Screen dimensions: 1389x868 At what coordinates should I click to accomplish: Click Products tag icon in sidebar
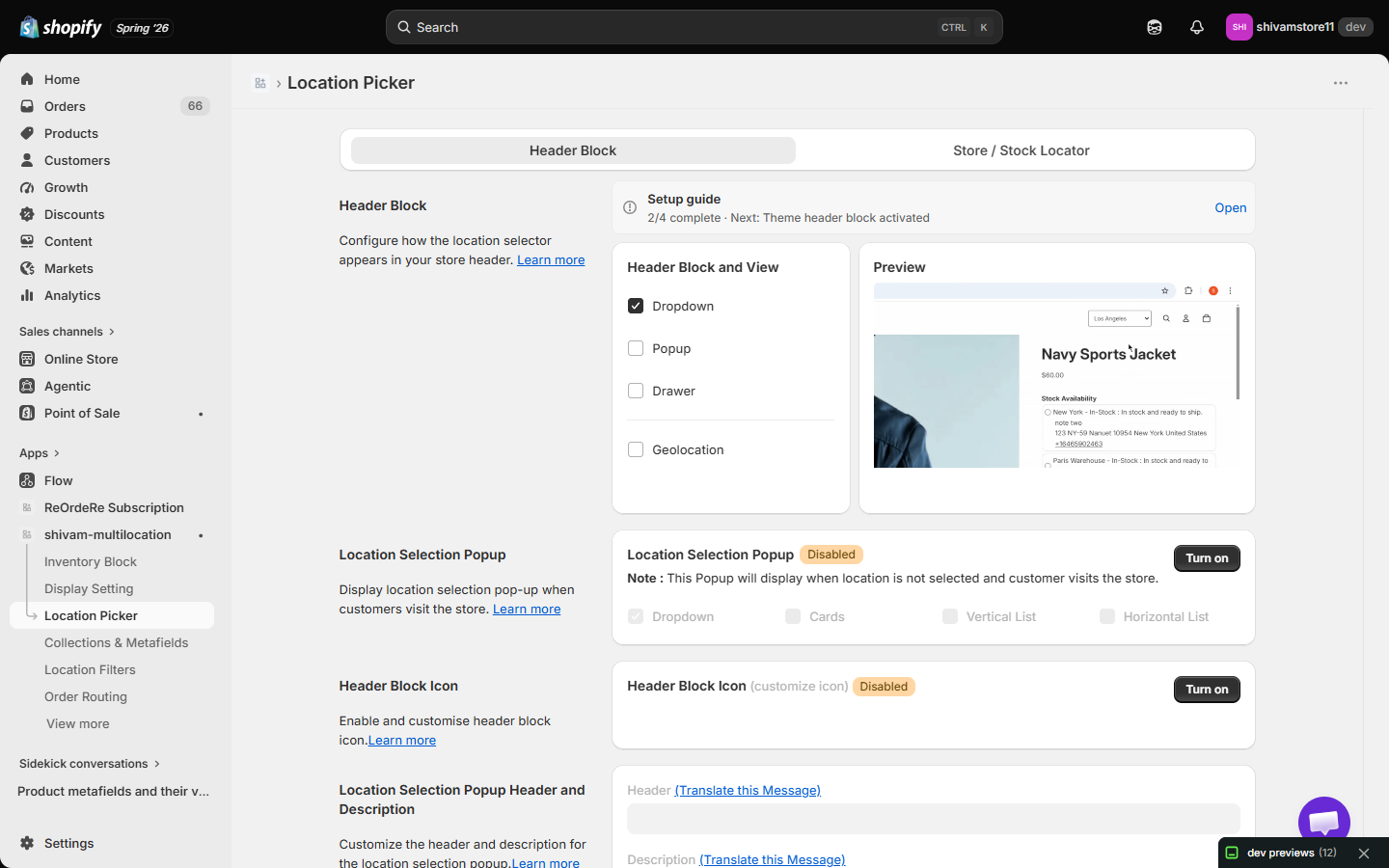(27, 133)
